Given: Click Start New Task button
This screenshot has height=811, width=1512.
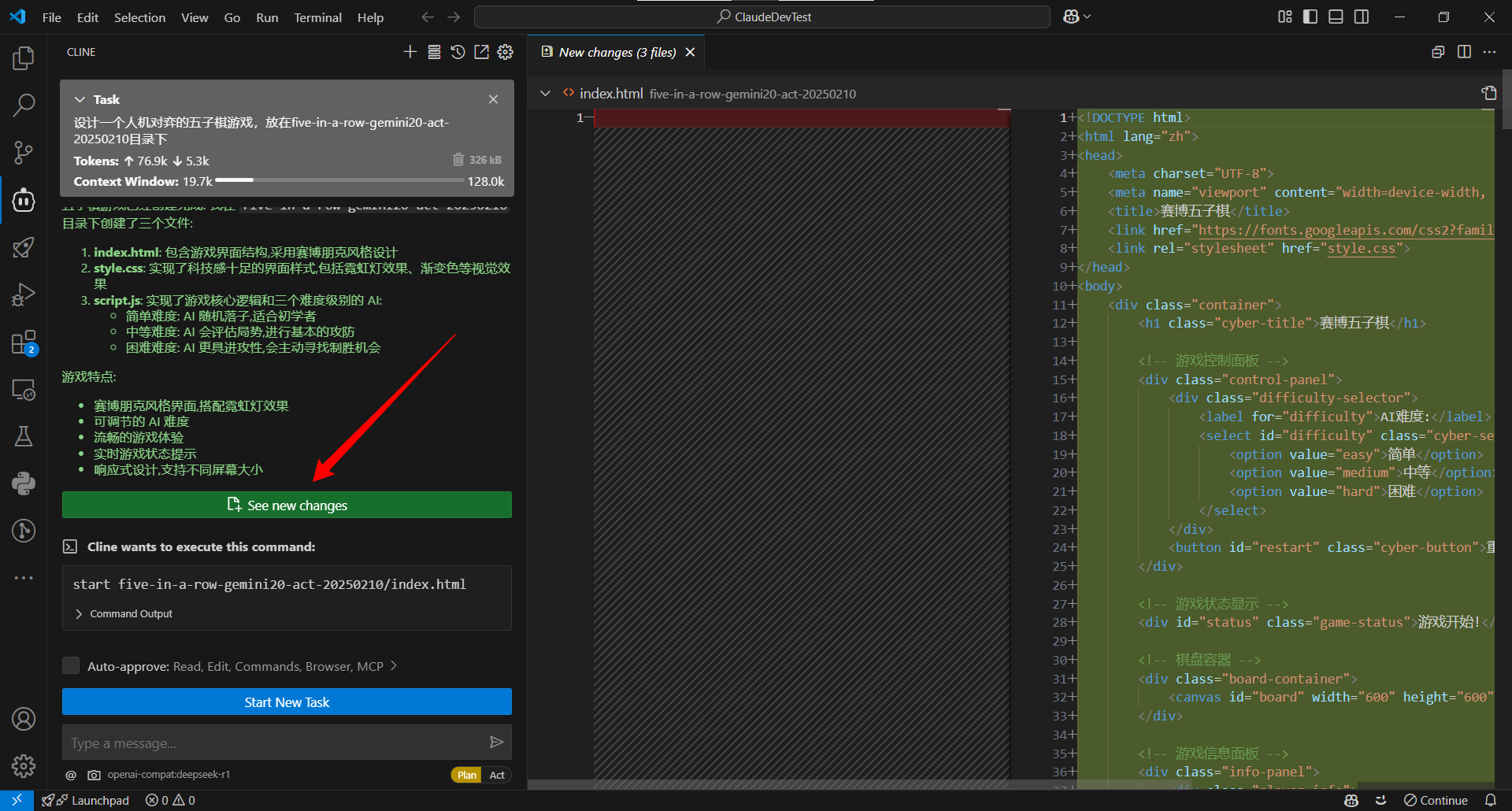Looking at the screenshot, I should [x=287, y=702].
